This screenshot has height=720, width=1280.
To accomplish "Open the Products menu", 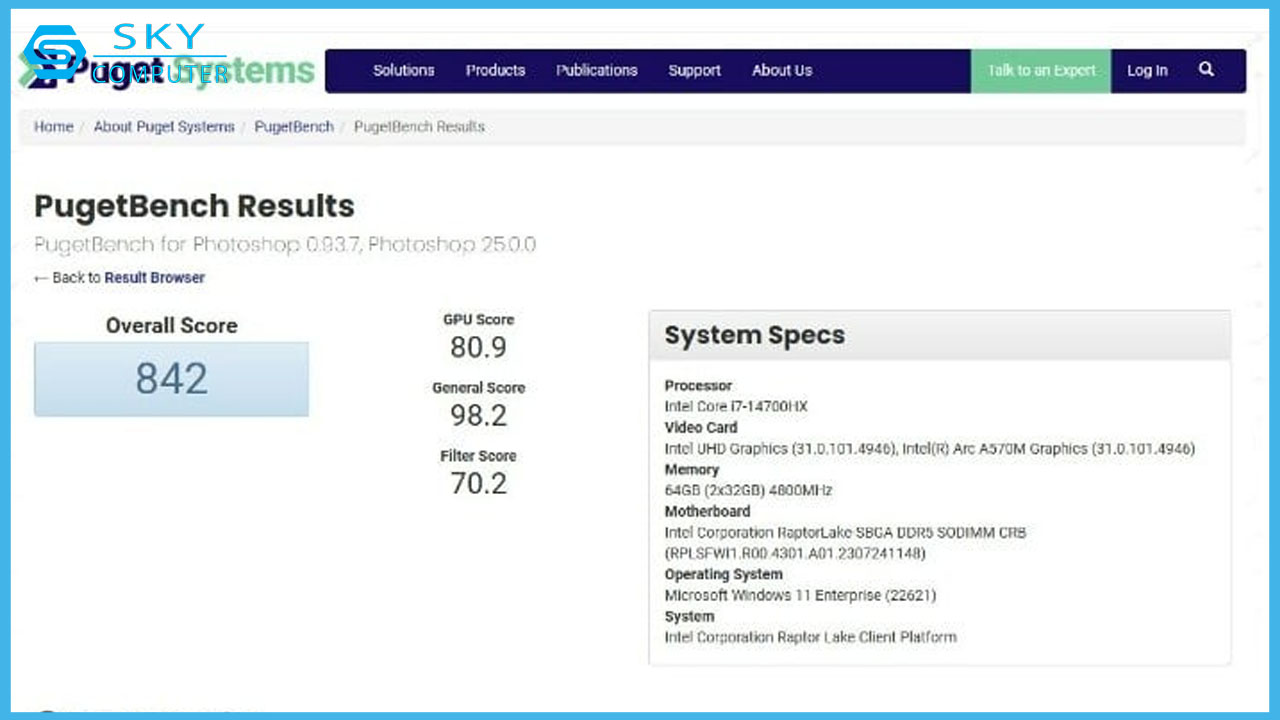I will click(x=495, y=70).
